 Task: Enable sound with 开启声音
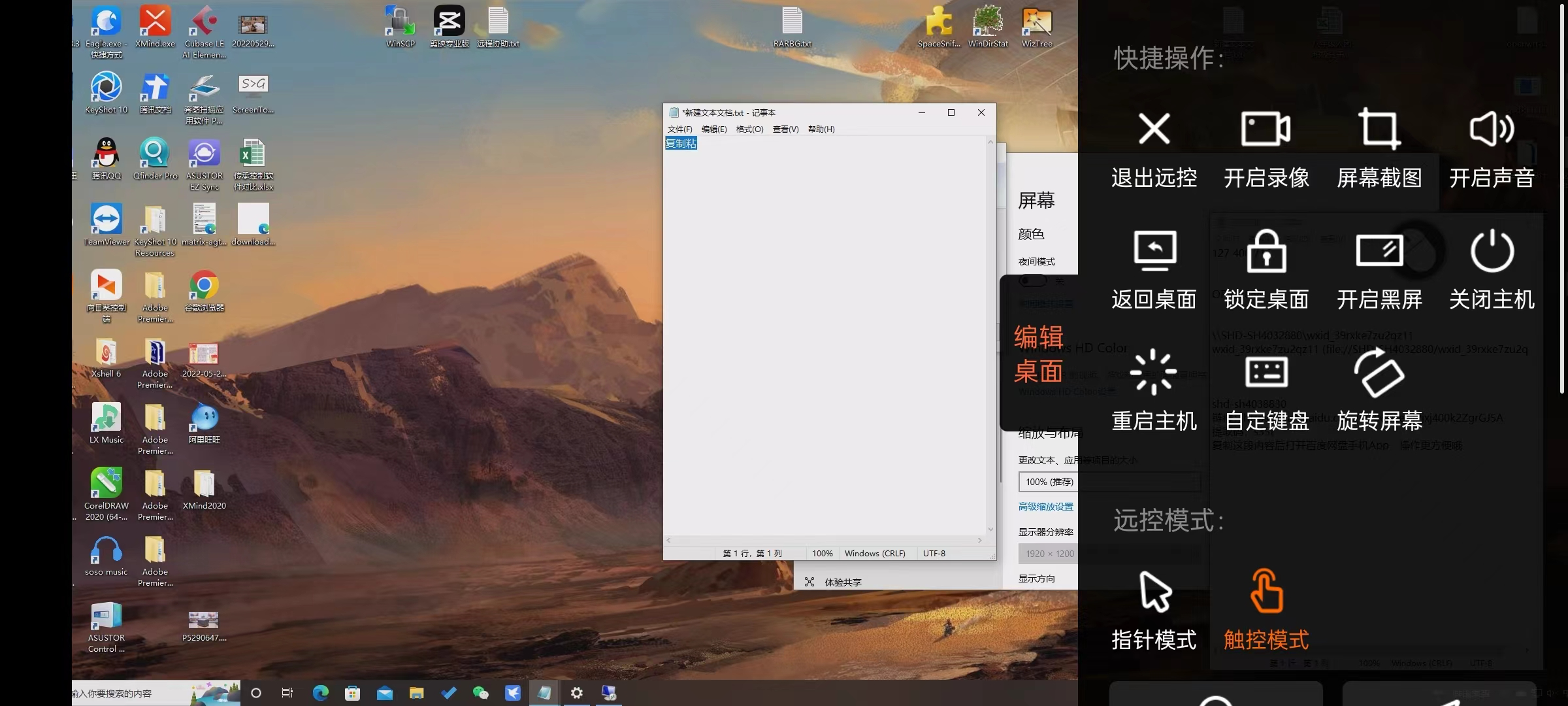[1492, 150]
